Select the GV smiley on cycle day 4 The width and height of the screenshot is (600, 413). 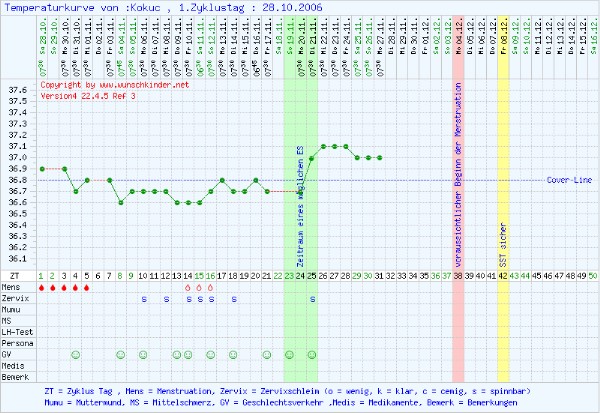pos(76,354)
